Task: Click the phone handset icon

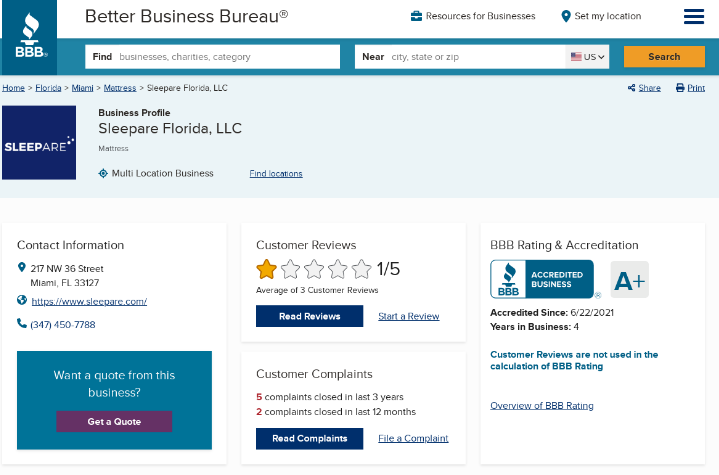Action: pos(22,324)
